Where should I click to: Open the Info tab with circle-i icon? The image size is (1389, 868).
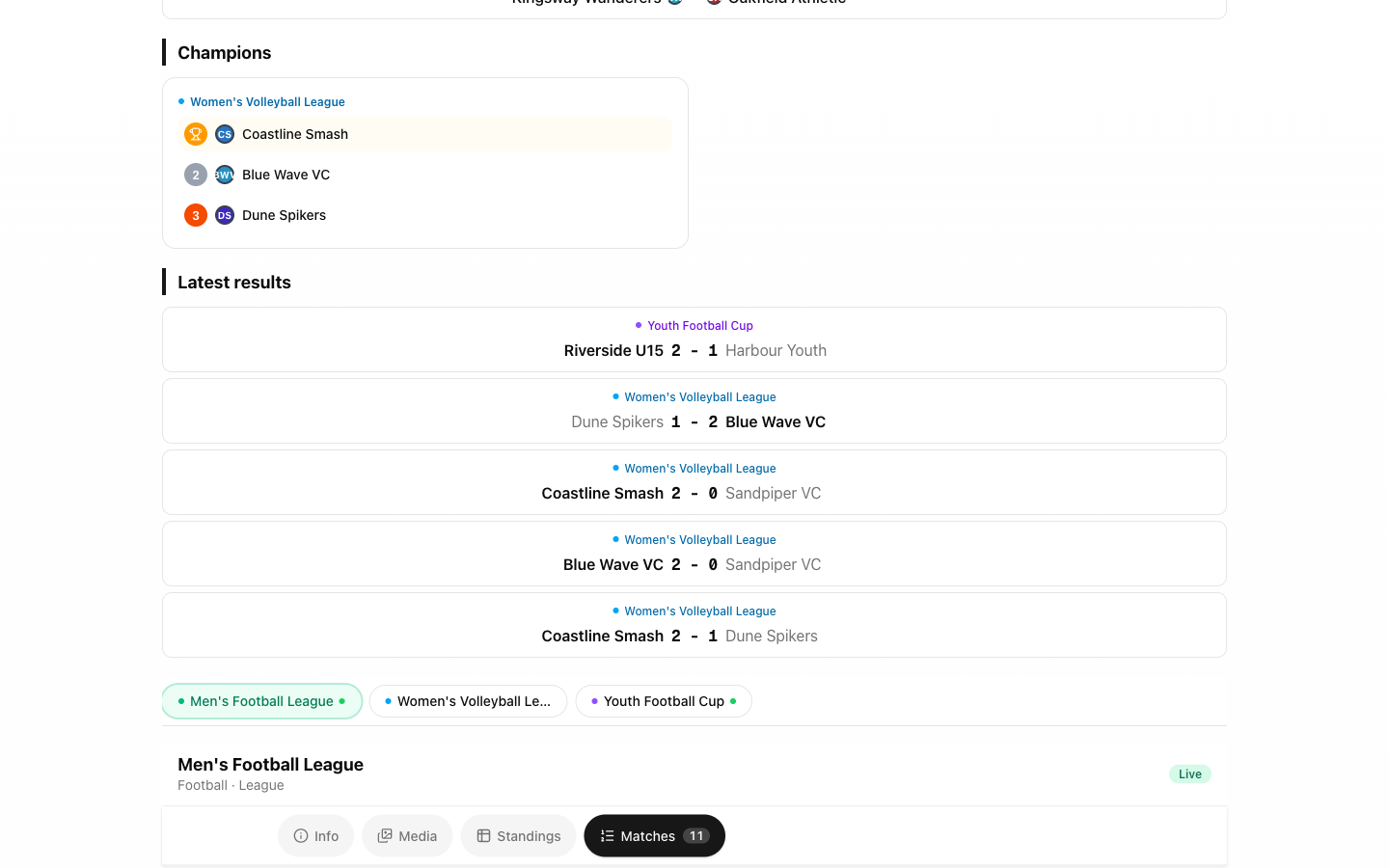316,836
